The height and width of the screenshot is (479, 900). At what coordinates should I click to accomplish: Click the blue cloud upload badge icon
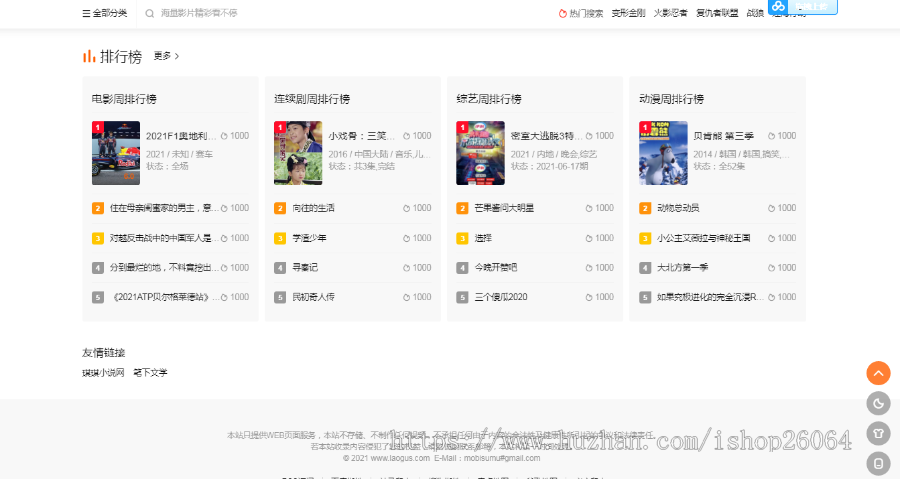[x=778, y=6]
